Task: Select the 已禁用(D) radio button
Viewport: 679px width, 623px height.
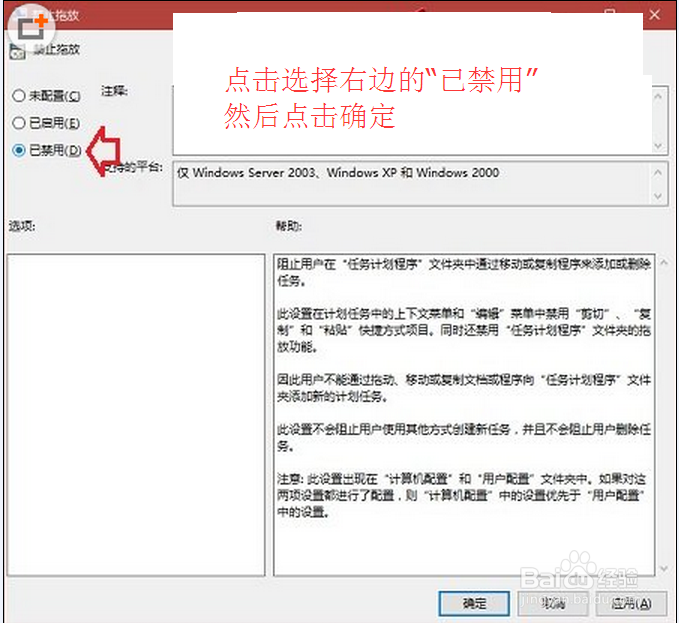Action: click(x=19, y=150)
